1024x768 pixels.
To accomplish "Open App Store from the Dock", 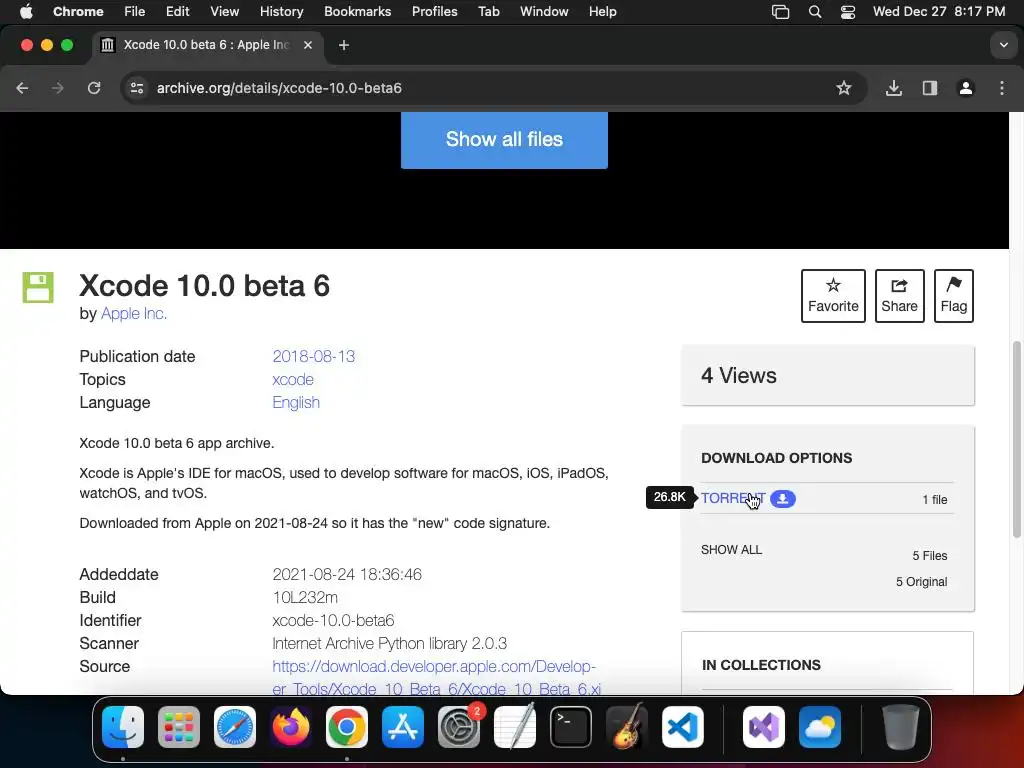I will pyautogui.click(x=403, y=727).
